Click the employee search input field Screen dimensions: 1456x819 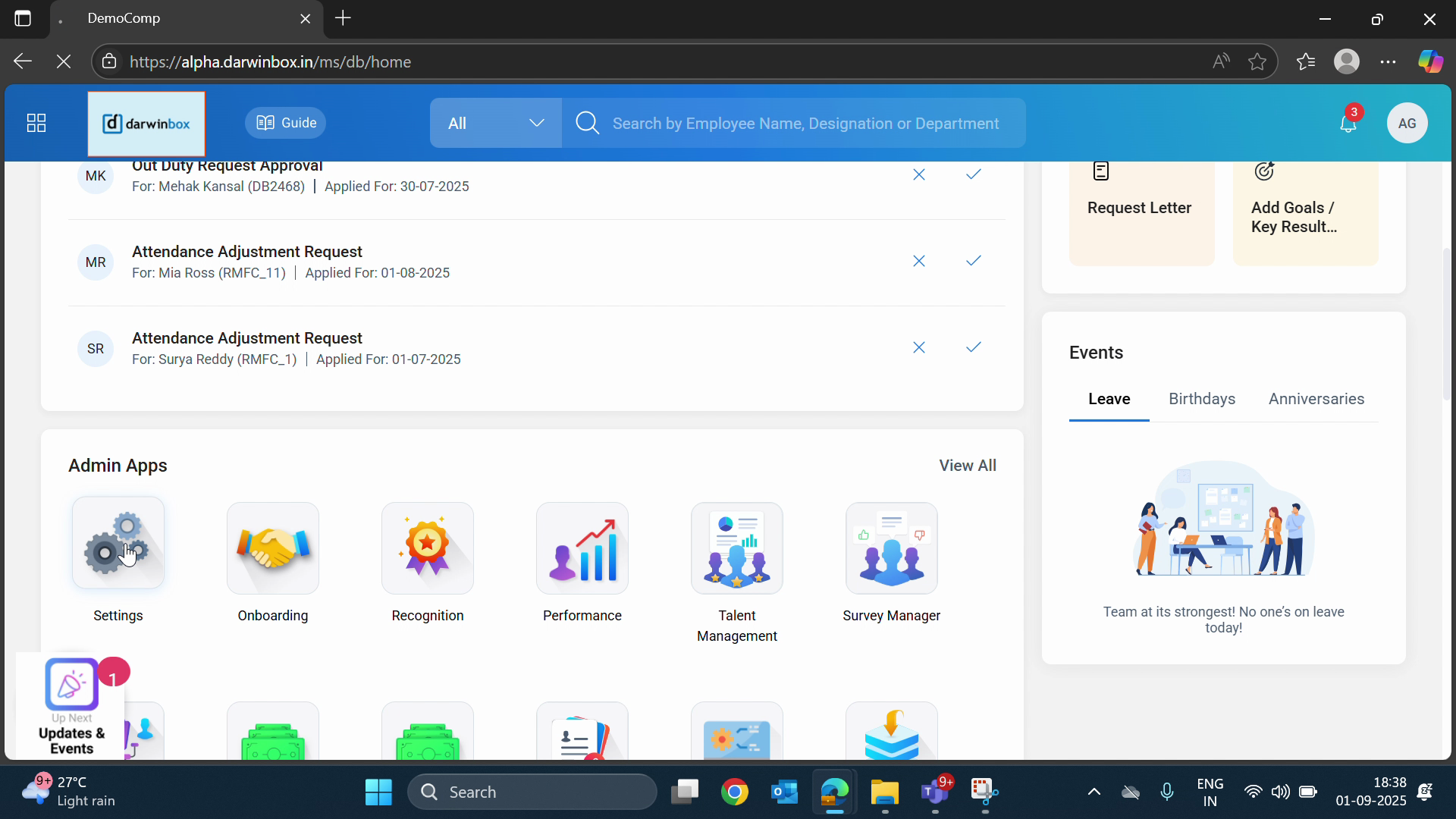coord(805,123)
